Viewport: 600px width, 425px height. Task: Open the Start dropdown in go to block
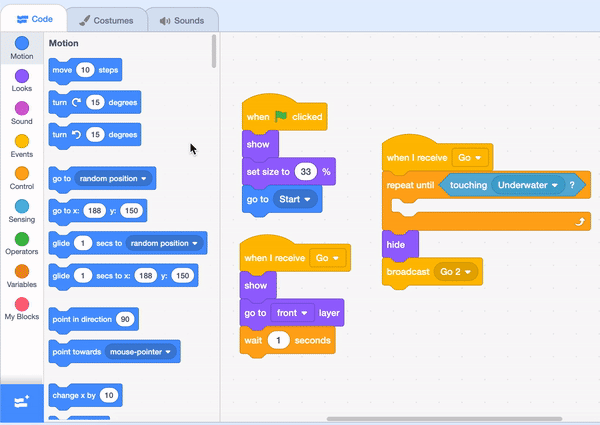click(x=295, y=199)
